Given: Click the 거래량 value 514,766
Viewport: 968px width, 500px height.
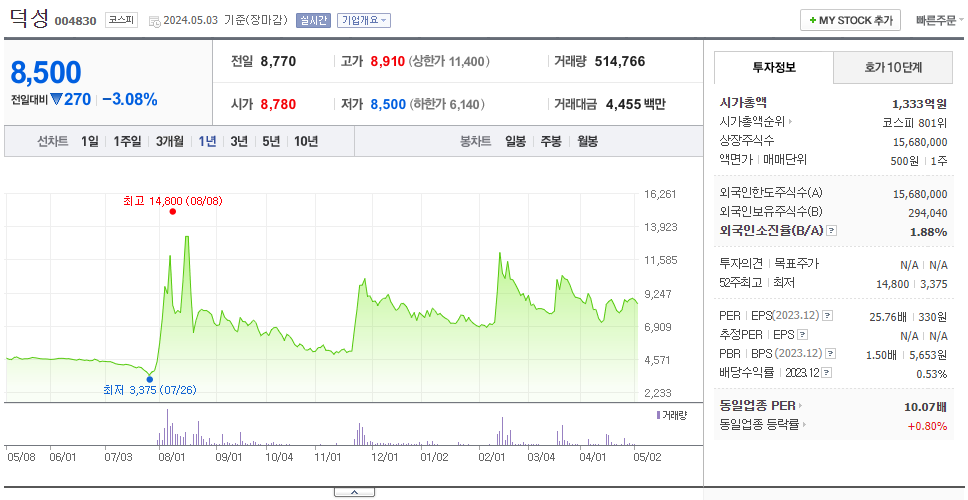Looking at the screenshot, I should tap(620, 61).
